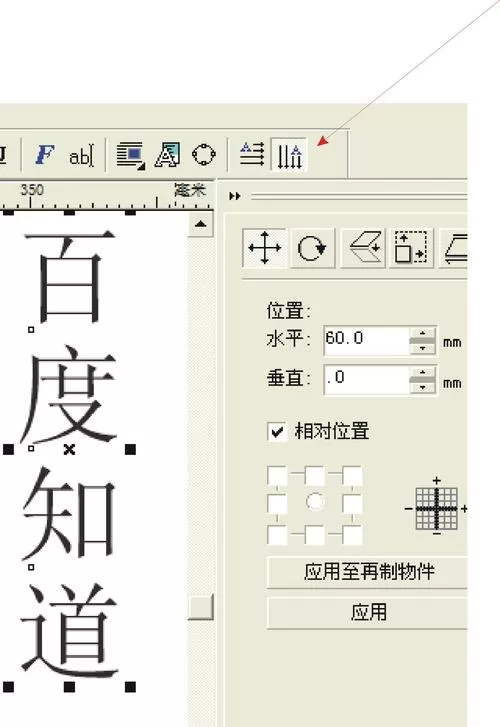Check the top-left anchor box
The width and height of the screenshot is (500, 727).
[x=277, y=475]
